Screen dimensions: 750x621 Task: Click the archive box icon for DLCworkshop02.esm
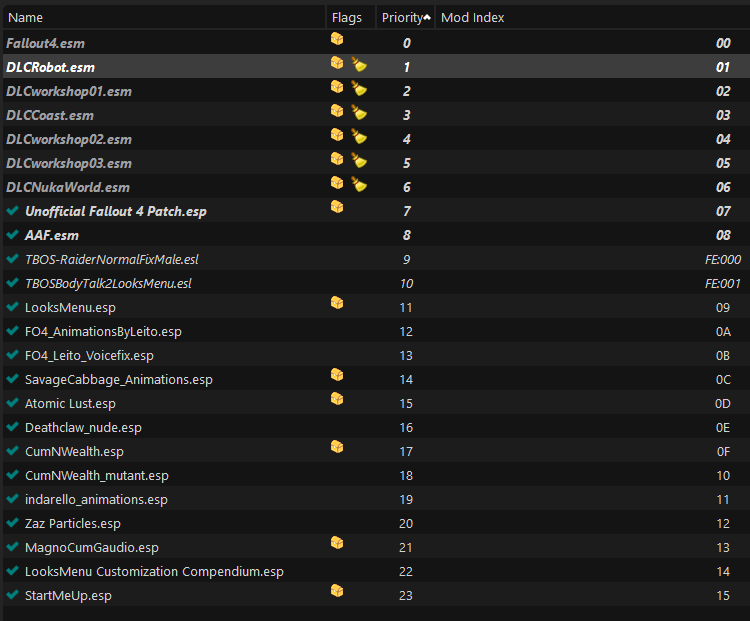(x=337, y=135)
